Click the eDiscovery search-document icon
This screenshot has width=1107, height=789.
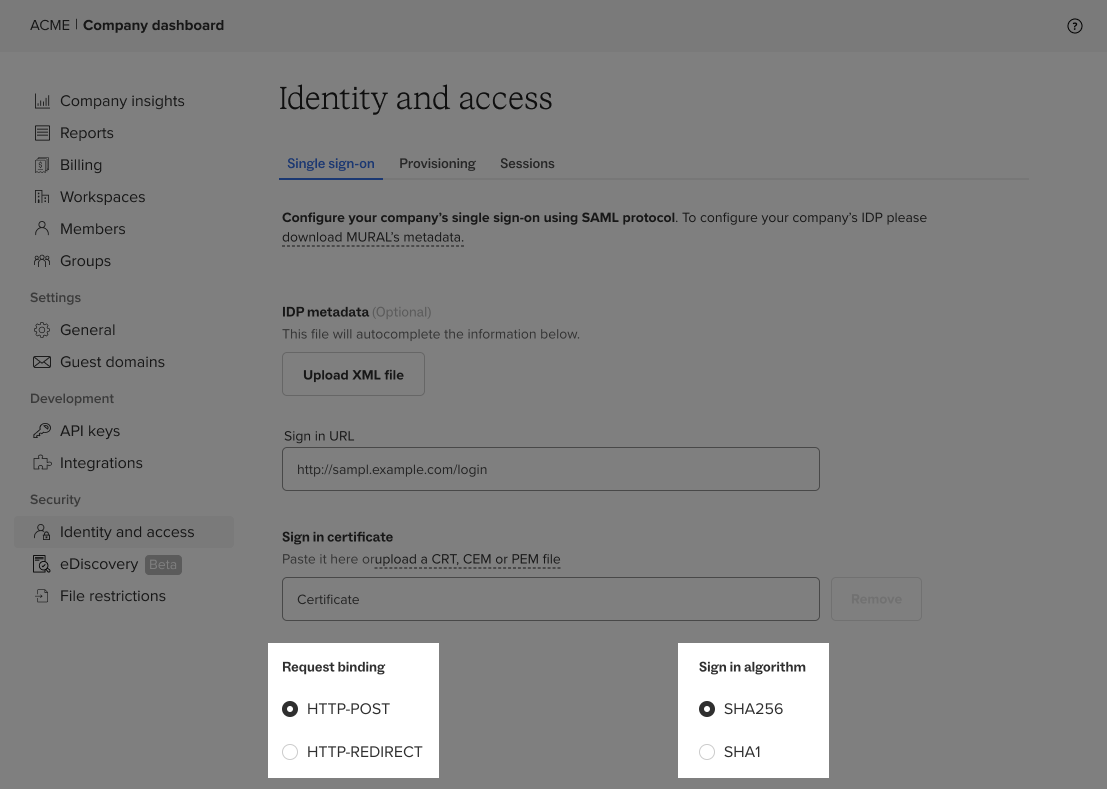(x=42, y=564)
